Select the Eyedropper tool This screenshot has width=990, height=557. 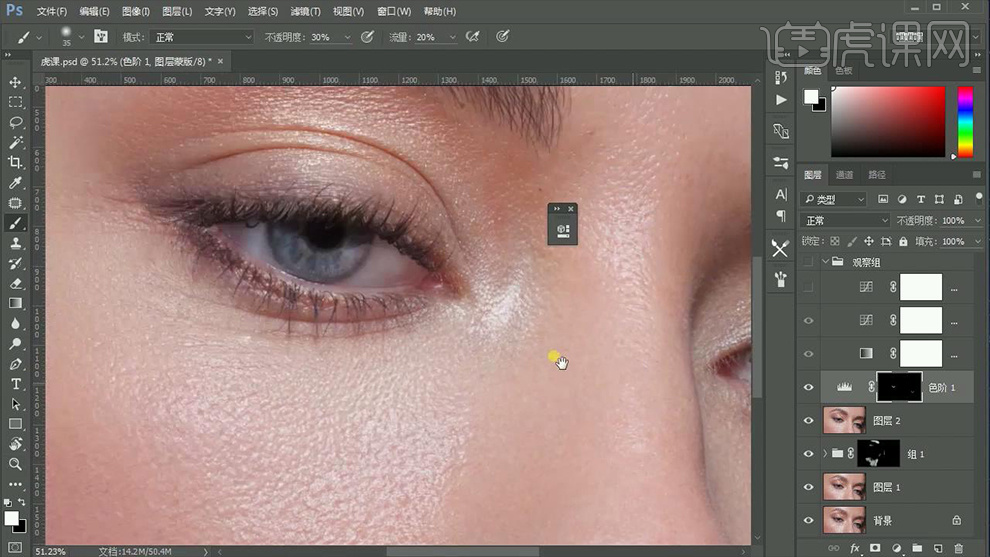pyautogui.click(x=15, y=183)
